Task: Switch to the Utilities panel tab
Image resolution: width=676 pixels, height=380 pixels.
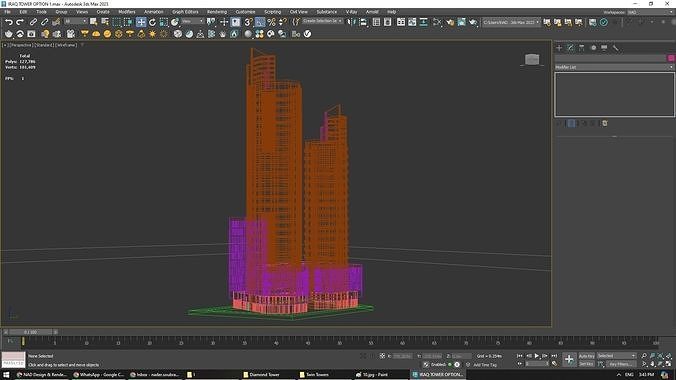Action: coord(616,48)
